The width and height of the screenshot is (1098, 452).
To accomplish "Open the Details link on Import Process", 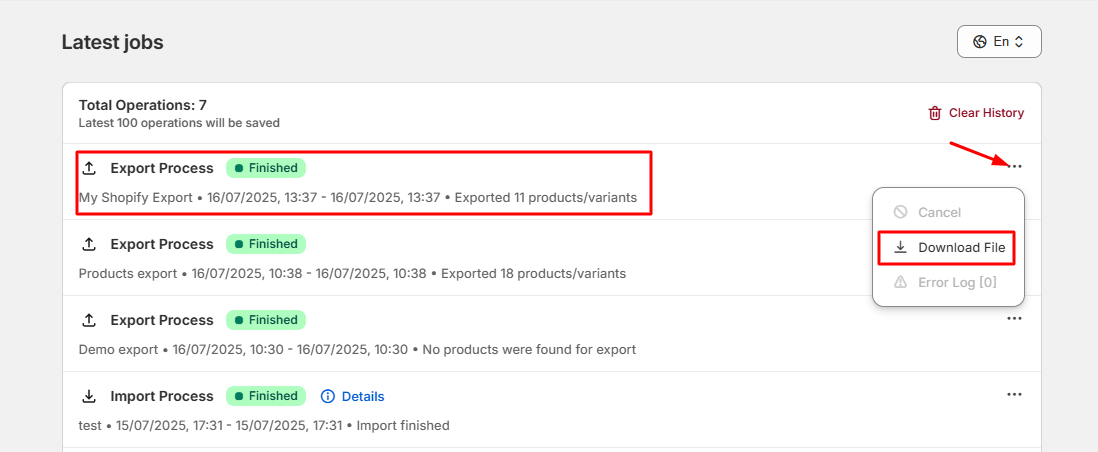I will 353,397.
